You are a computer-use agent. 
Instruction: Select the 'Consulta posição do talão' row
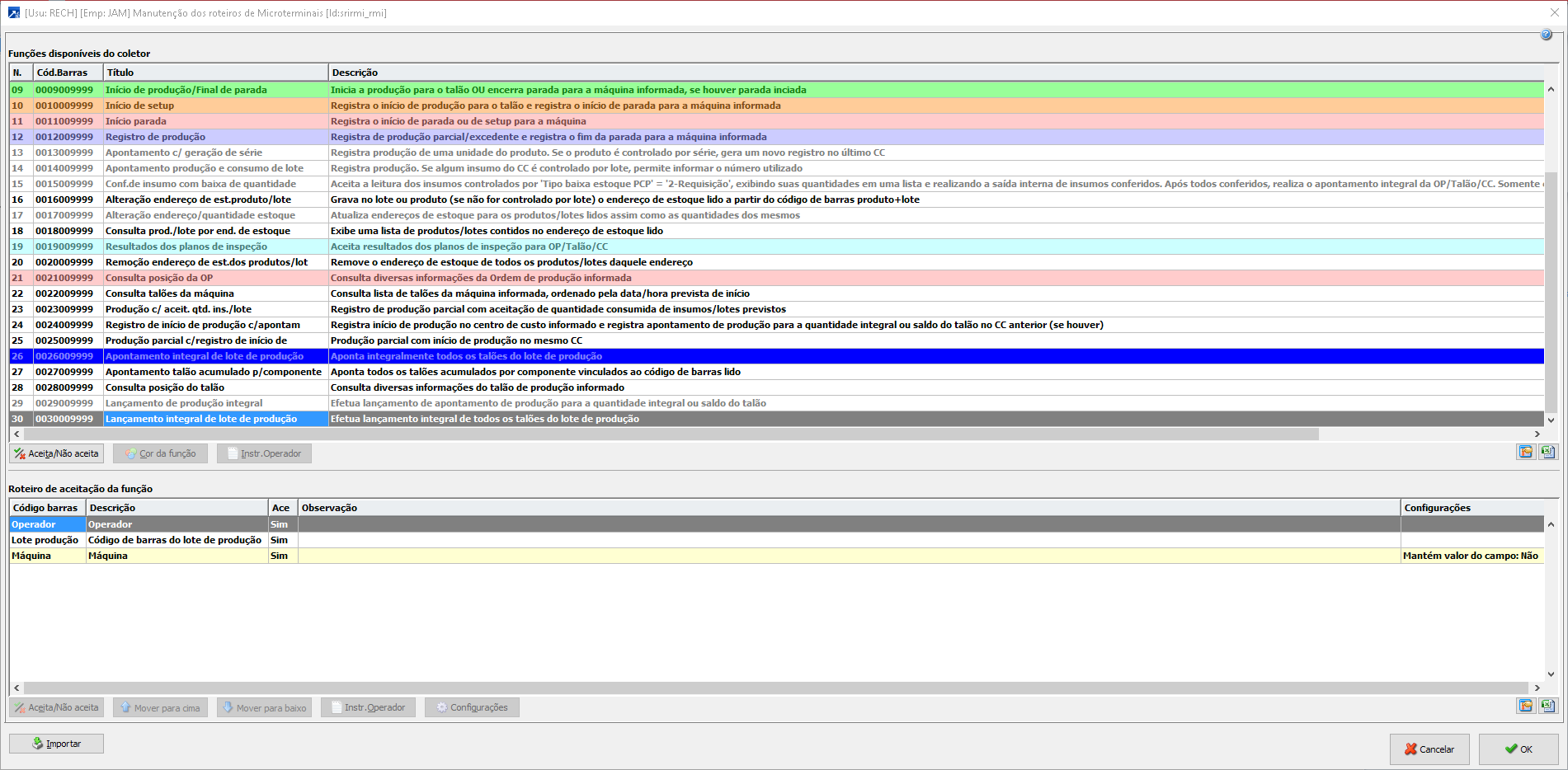tap(776, 387)
